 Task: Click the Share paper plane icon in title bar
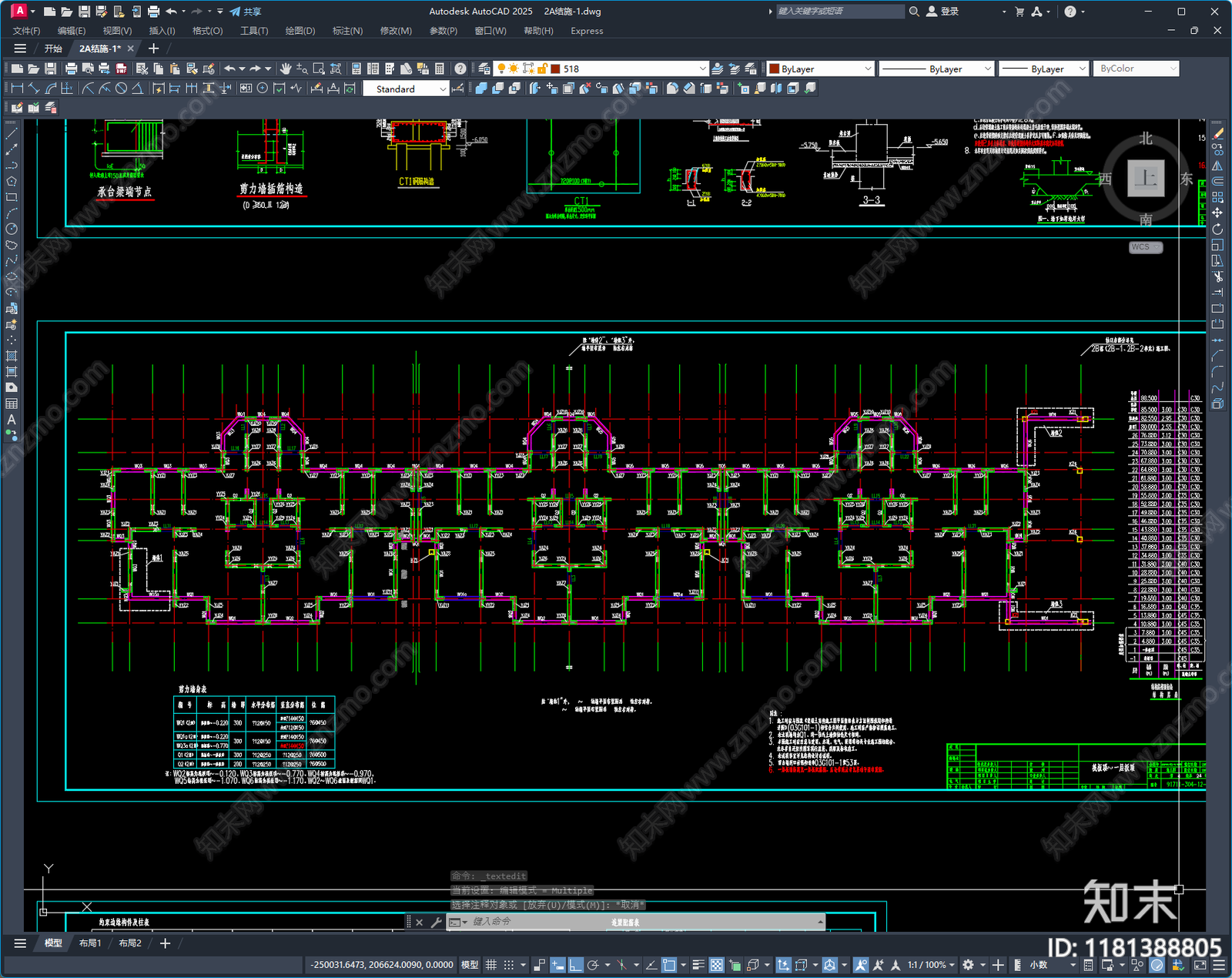pyautogui.click(x=235, y=12)
